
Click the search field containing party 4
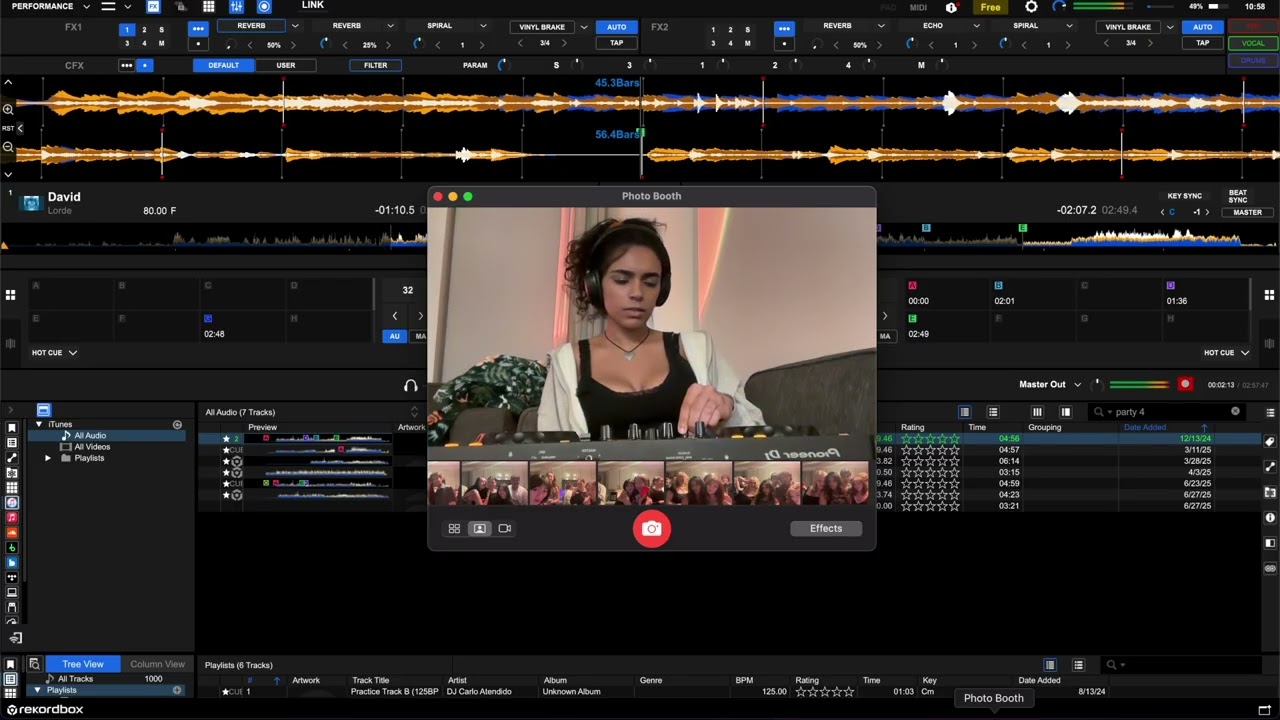[x=1167, y=412]
